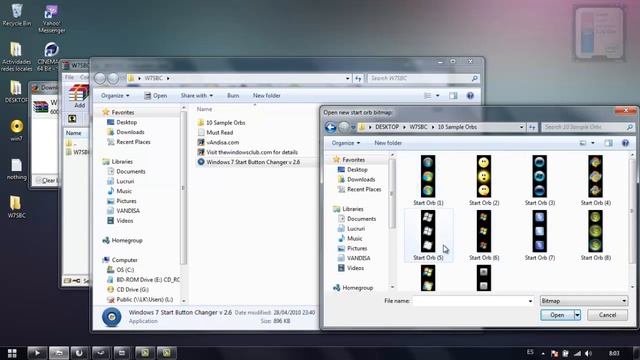Click the File name input field

[469, 301]
